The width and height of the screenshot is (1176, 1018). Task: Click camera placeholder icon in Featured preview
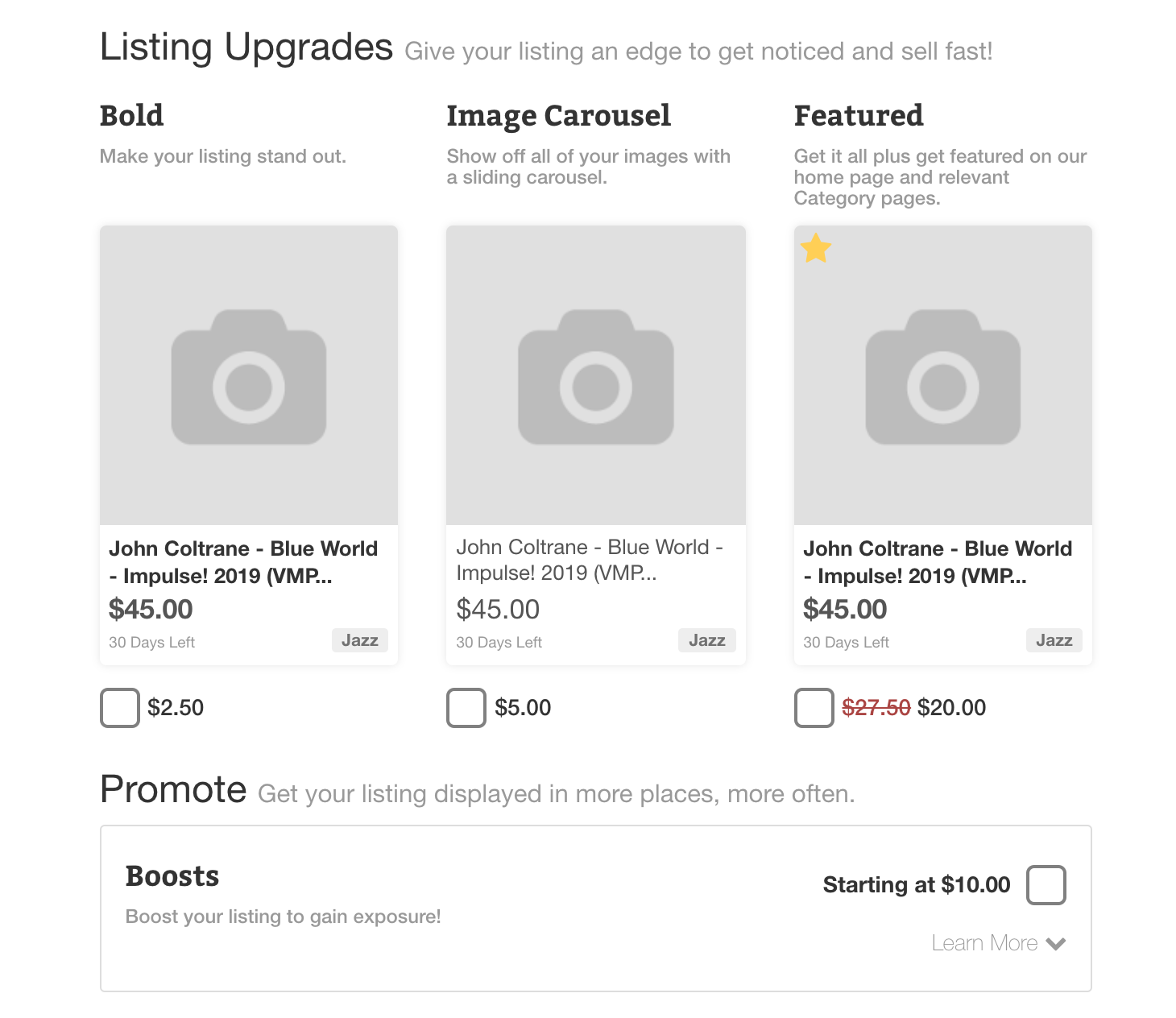point(943,377)
